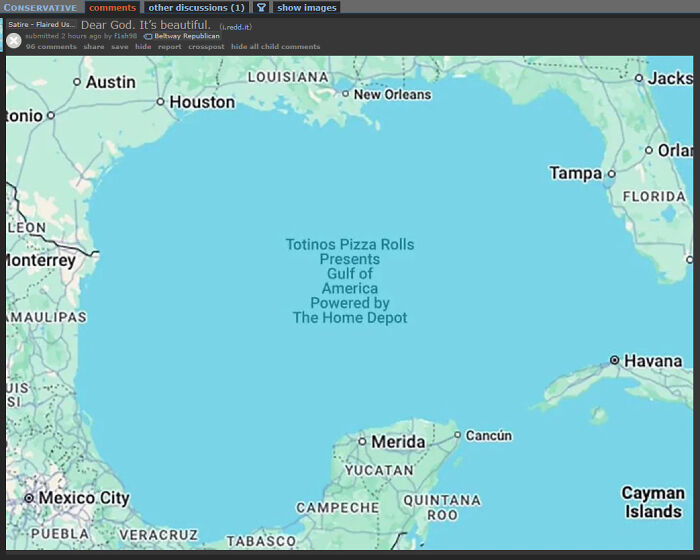Image resolution: width=700 pixels, height=560 pixels.
Task: Click the Tampa city marker dot
Action: (x=611, y=173)
